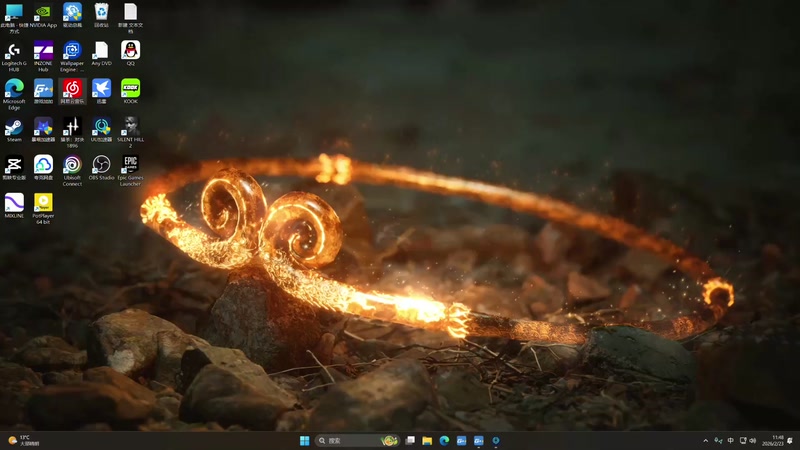800x450 pixels.
Task: Select the new text document file on desktop
Action: (131, 18)
